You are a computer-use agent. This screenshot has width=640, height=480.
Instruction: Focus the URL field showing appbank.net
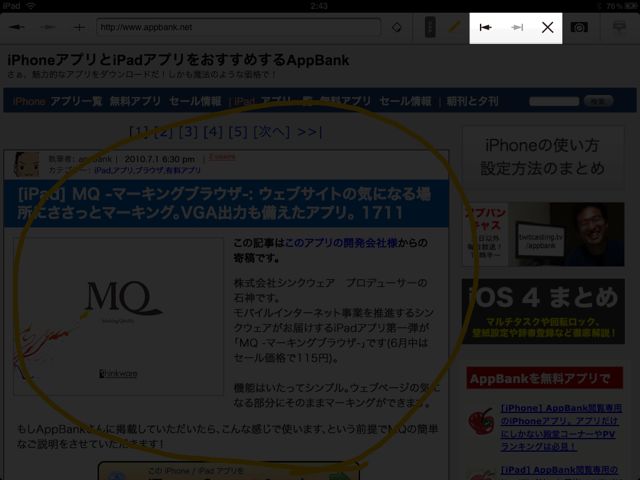click(x=239, y=27)
